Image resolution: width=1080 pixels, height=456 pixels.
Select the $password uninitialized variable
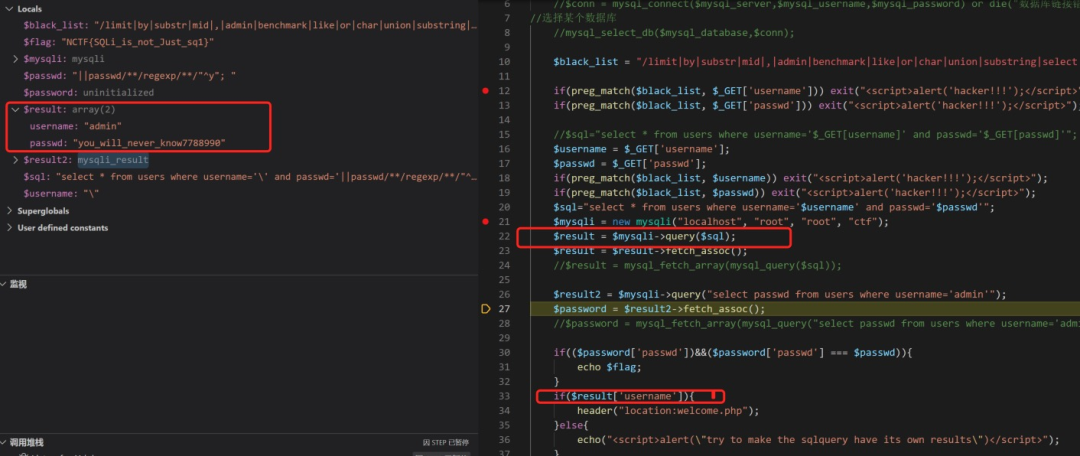pos(88,92)
